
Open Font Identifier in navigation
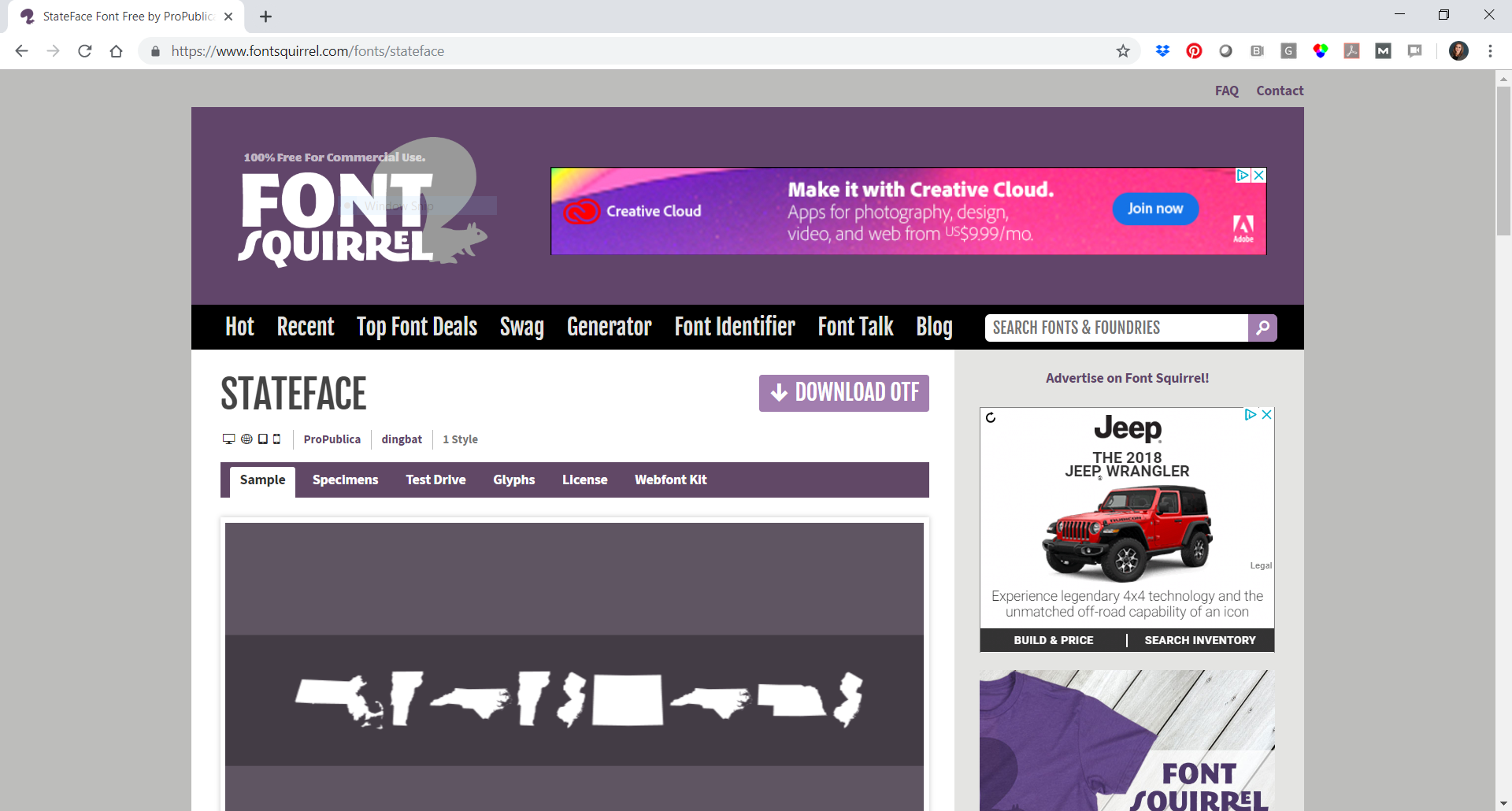735,327
